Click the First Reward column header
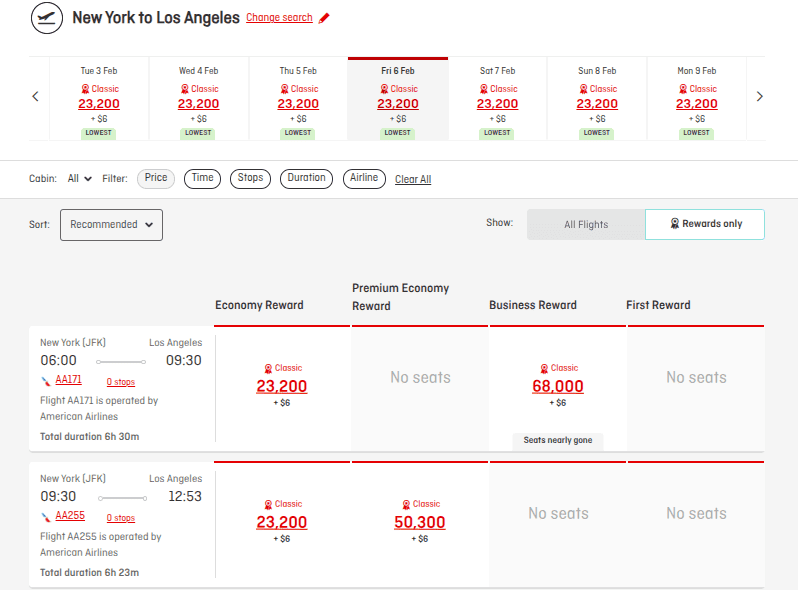This screenshot has width=798, height=590. pos(658,305)
